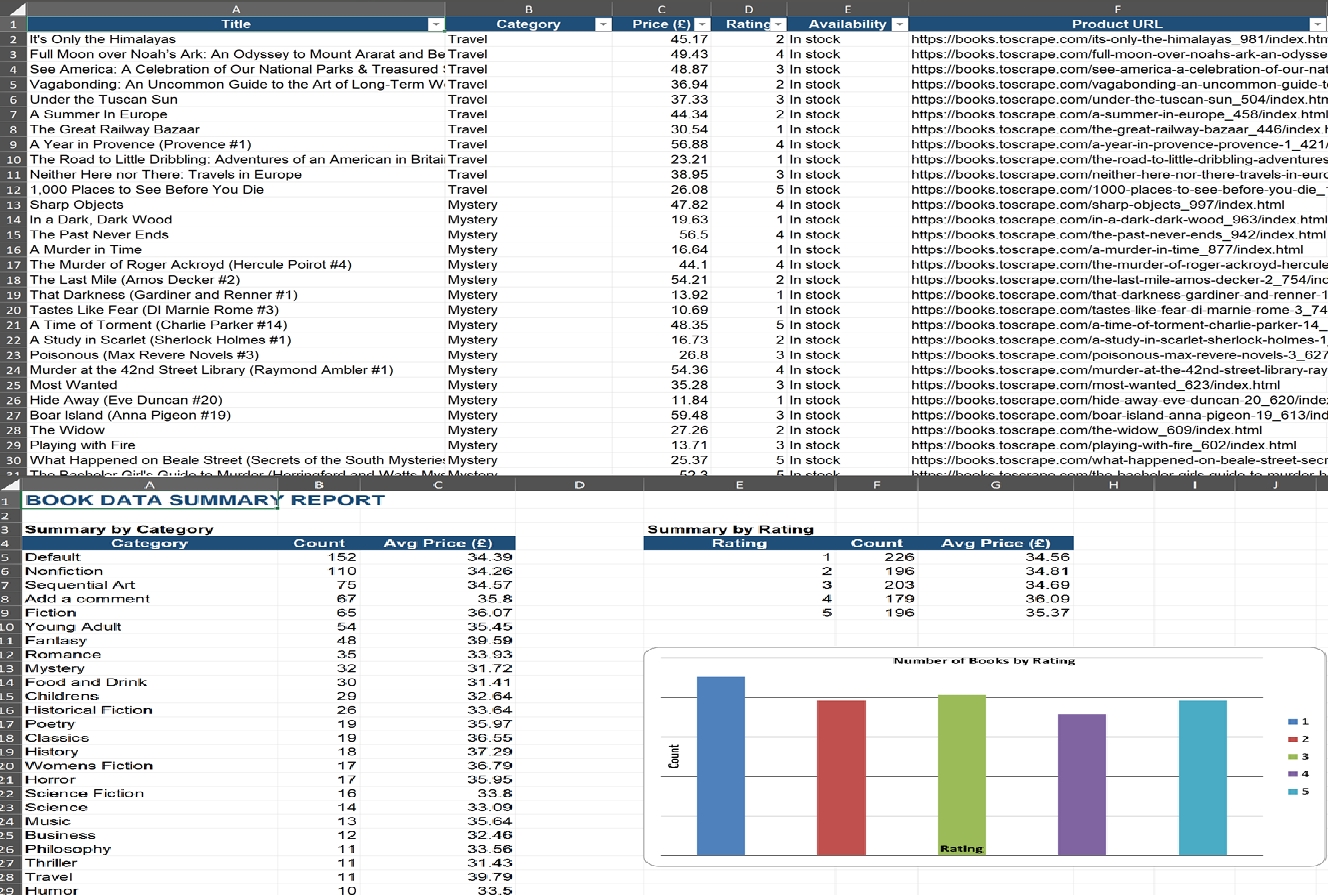Select the price cell 59.48
The height and width of the screenshot is (895, 1328).
(663, 415)
